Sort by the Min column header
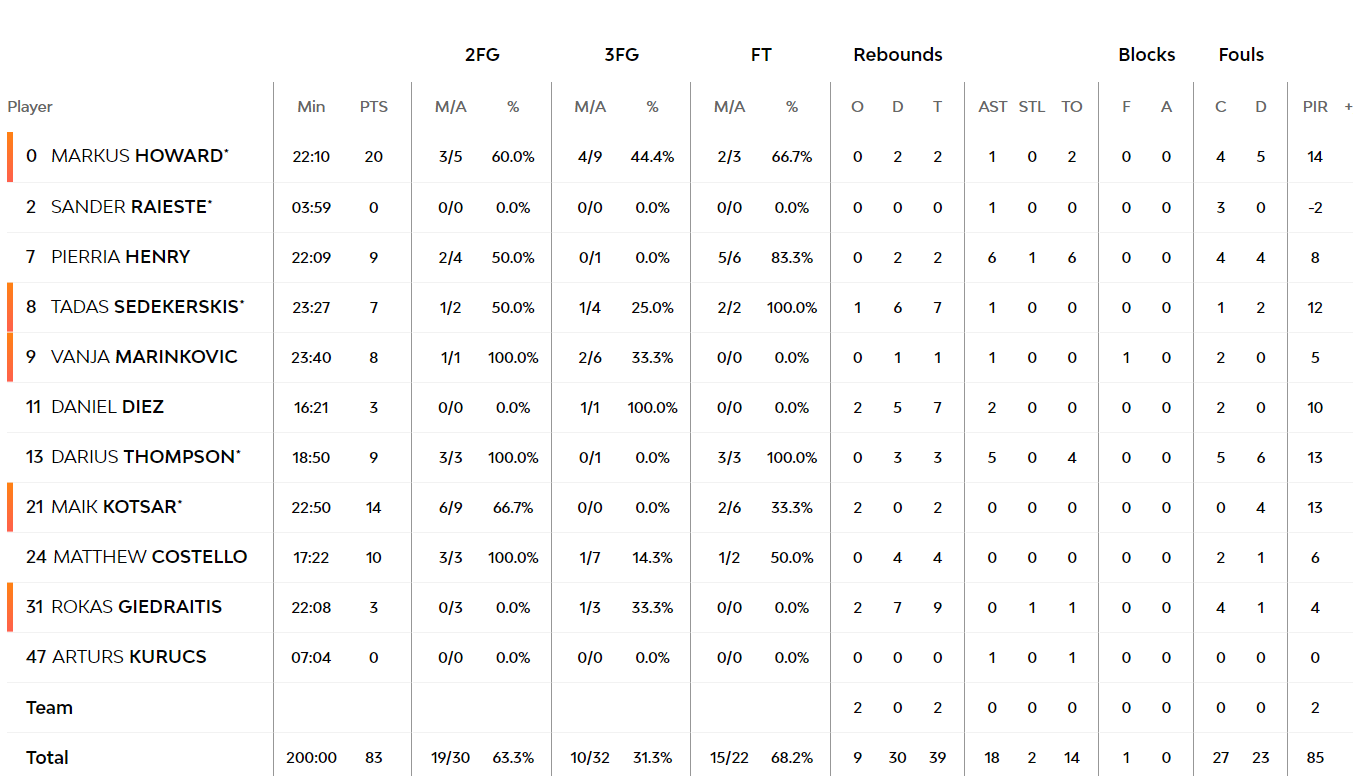1353x776 pixels. coord(311,107)
